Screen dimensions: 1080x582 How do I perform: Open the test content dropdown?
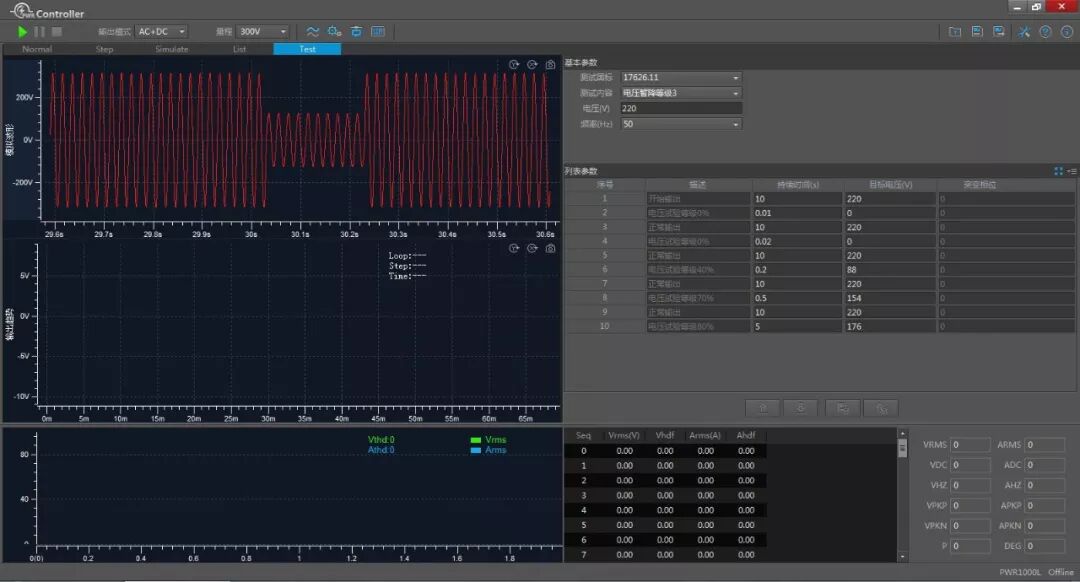click(x=681, y=93)
